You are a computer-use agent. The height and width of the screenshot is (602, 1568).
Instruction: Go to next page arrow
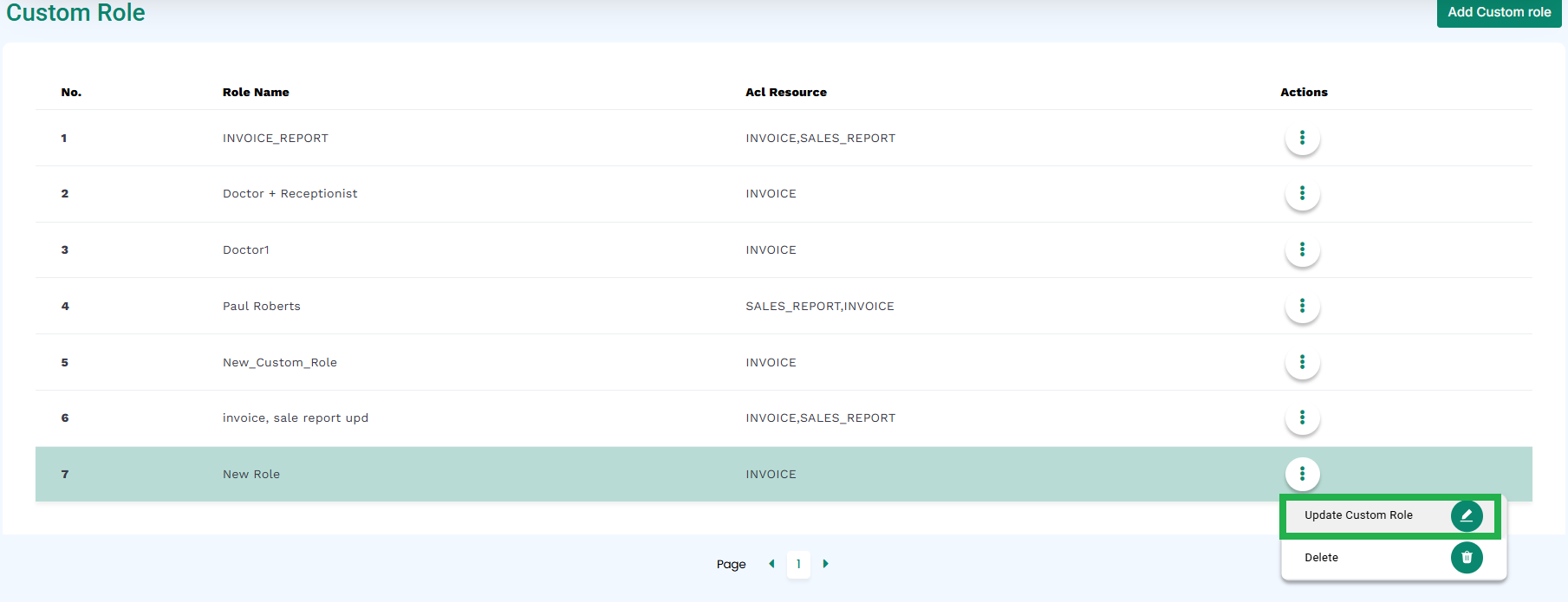(825, 564)
